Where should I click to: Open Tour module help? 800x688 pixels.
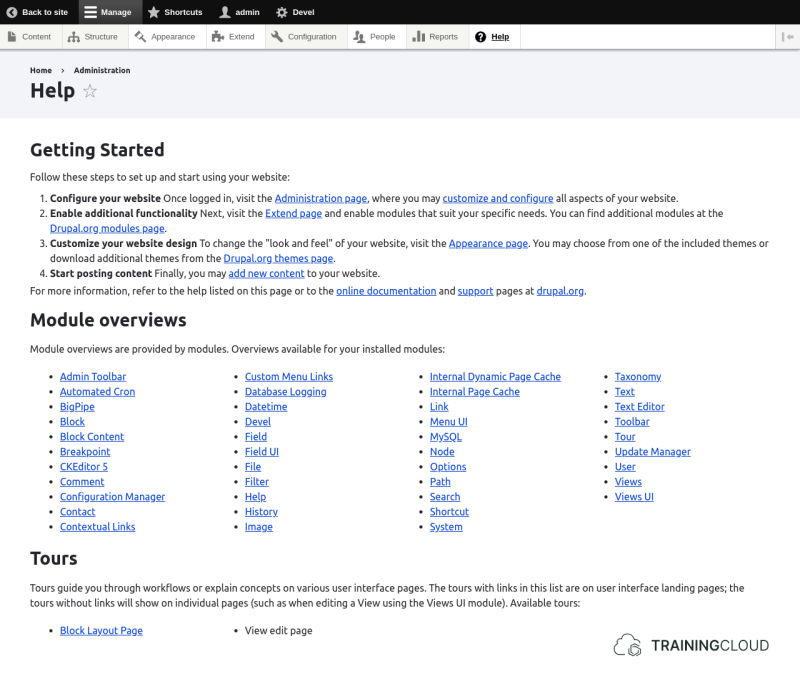click(x=625, y=437)
